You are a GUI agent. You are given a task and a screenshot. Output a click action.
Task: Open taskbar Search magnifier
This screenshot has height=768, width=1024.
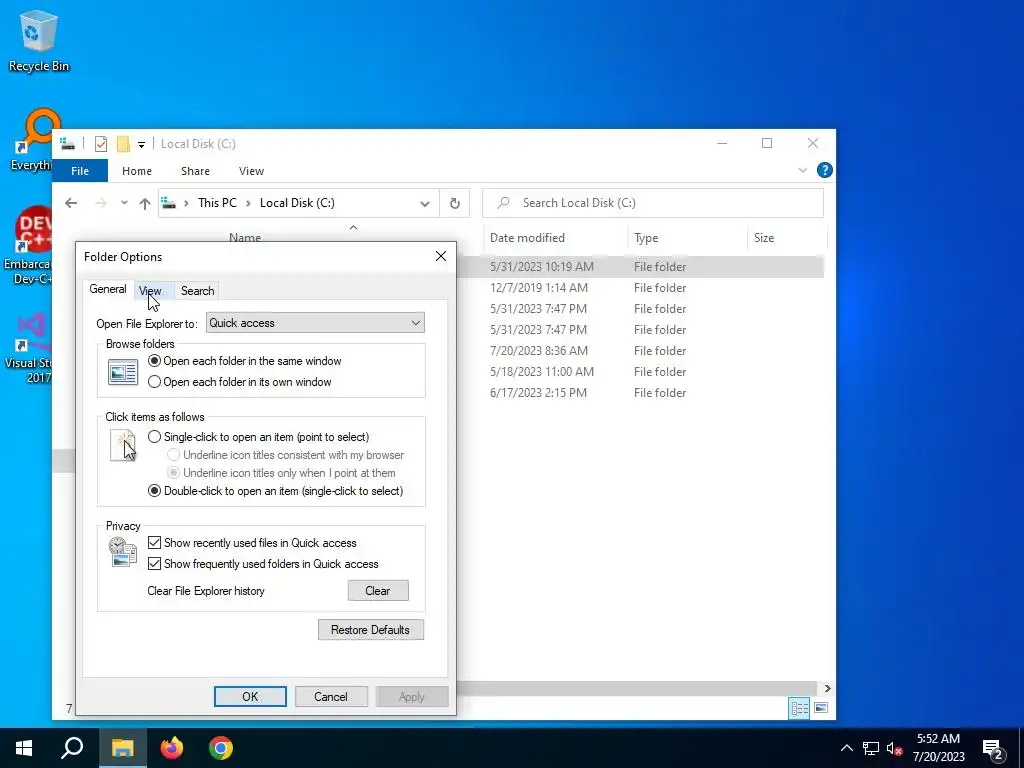coord(72,748)
